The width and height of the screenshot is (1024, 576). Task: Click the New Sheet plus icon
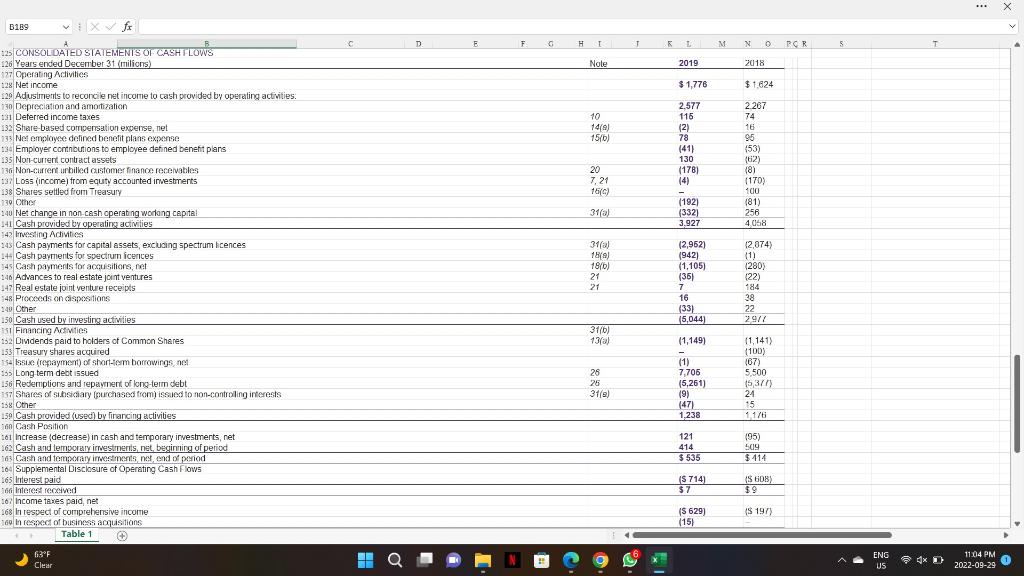[120, 534]
